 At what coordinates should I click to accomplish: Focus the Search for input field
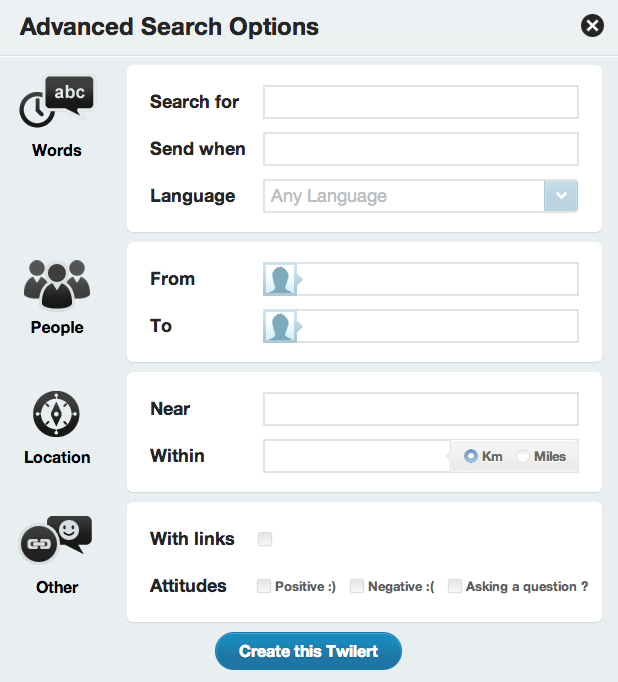click(421, 102)
